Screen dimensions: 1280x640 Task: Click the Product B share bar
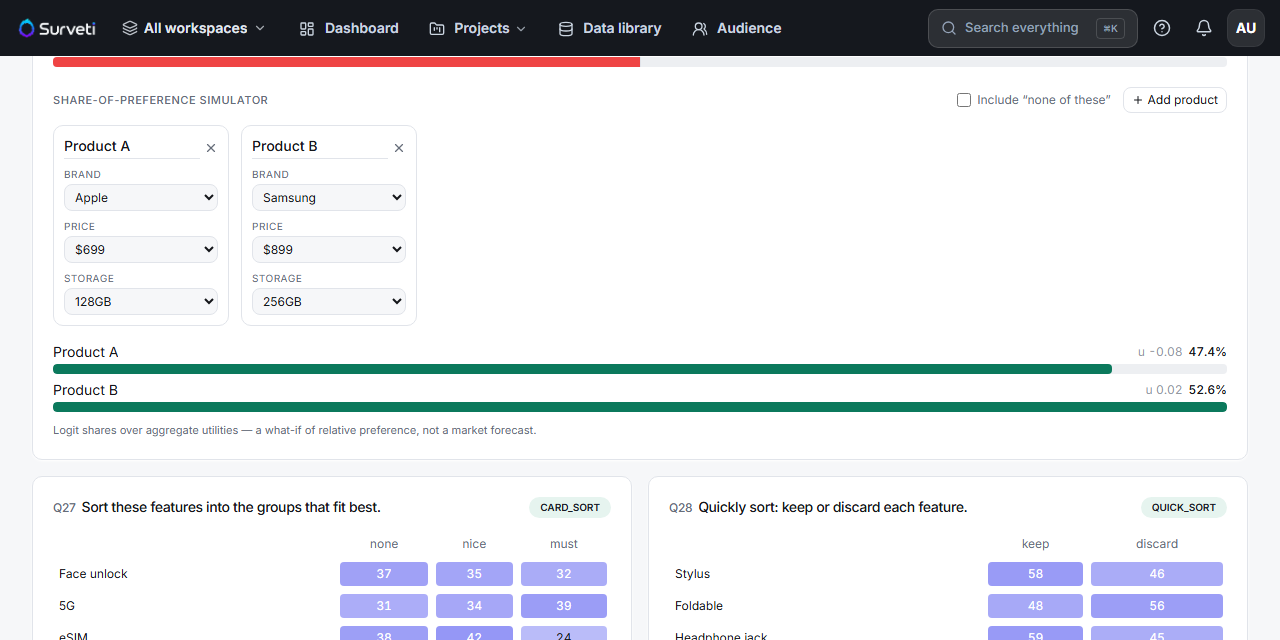(640, 407)
